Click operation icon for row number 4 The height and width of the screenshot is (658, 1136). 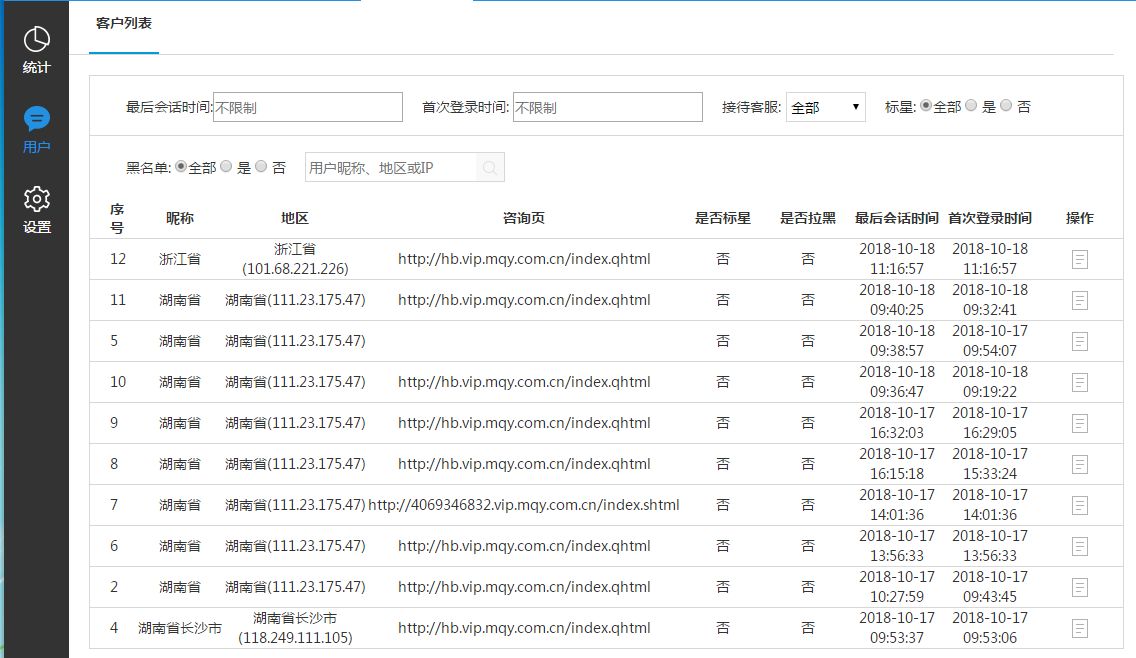[1080, 628]
